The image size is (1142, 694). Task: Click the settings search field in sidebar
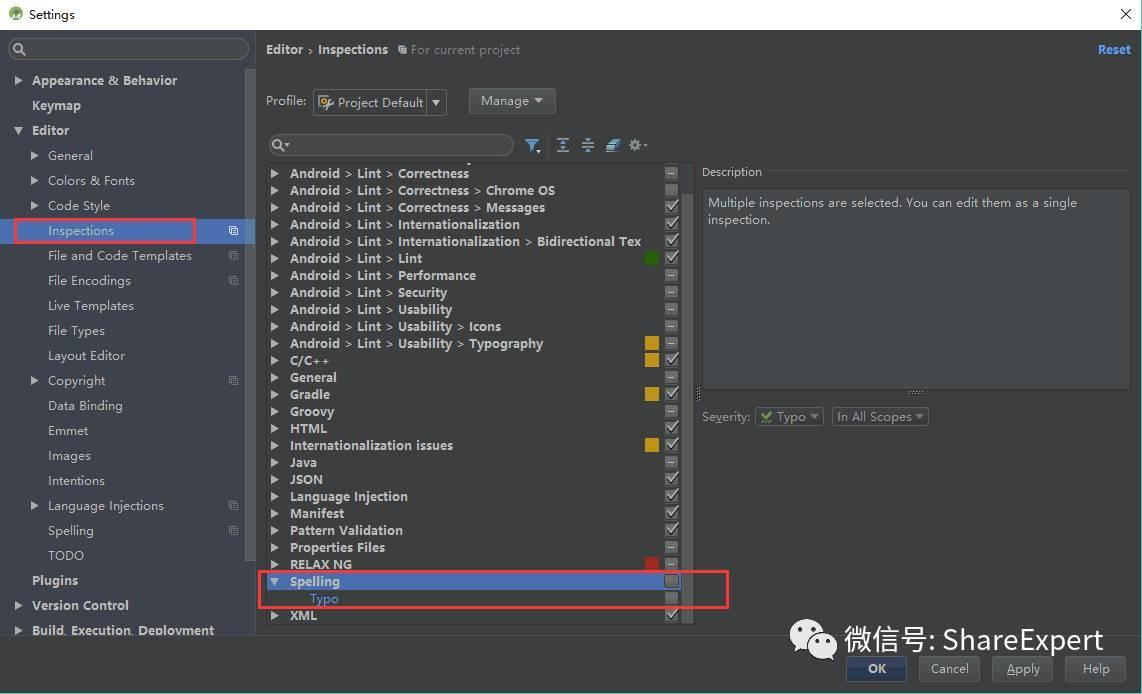[128, 49]
